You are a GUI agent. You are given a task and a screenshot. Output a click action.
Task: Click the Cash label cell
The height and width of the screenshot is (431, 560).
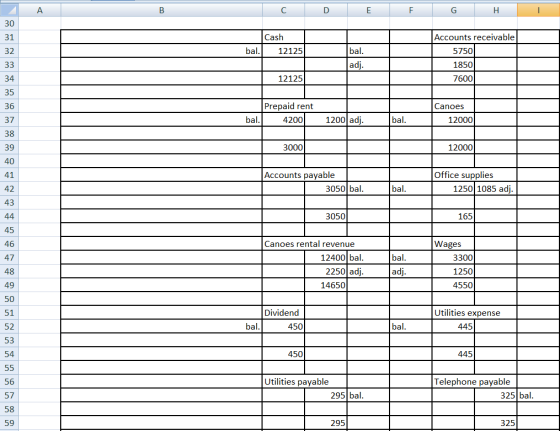click(x=283, y=37)
